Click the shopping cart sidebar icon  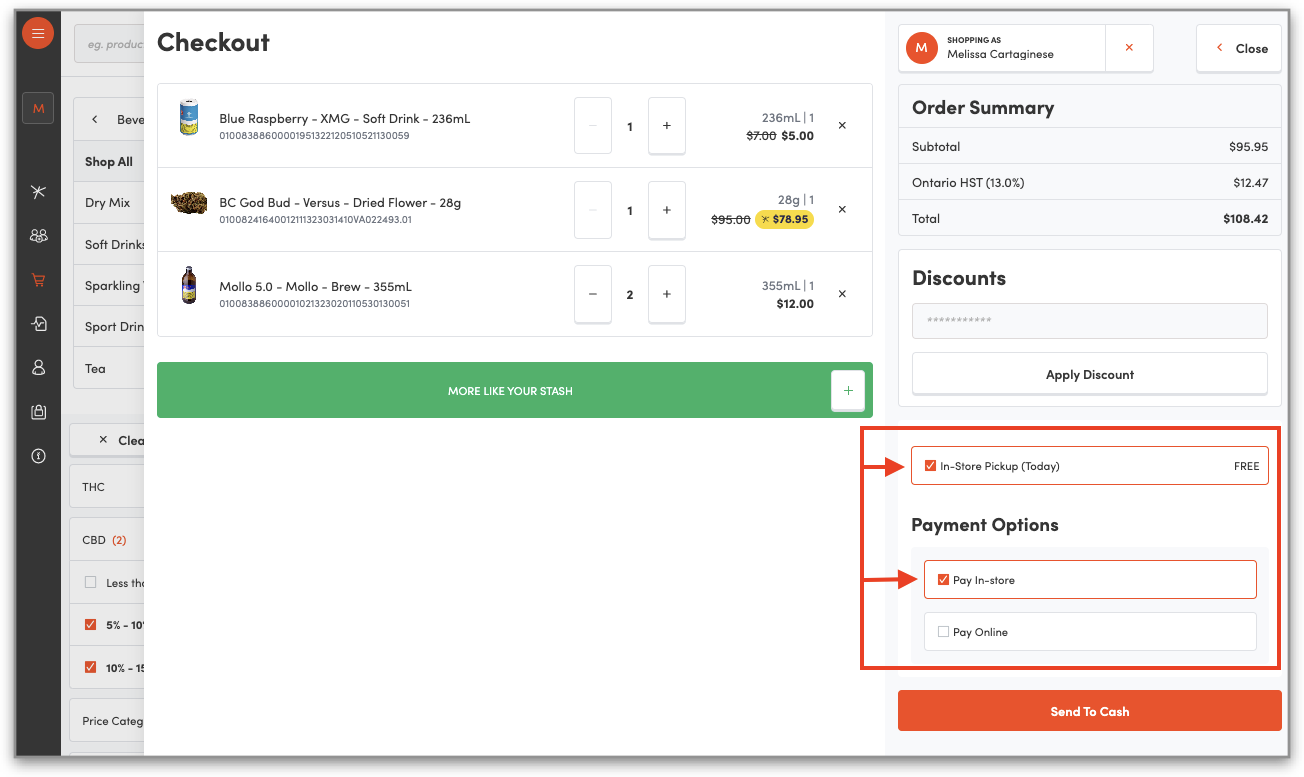(x=38, y=280)
